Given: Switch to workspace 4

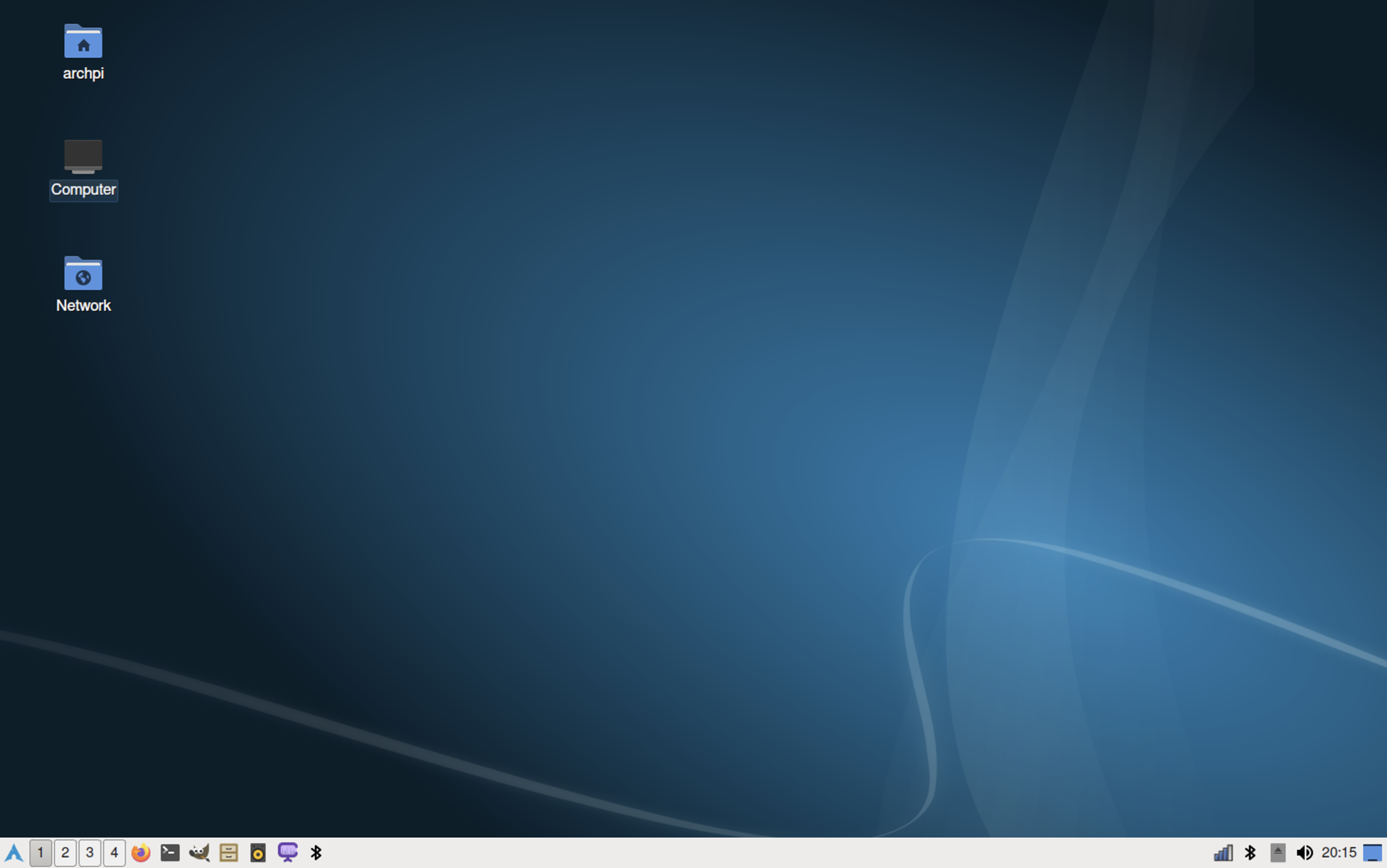Looking at the screenshot, I should tap(115, 852).
